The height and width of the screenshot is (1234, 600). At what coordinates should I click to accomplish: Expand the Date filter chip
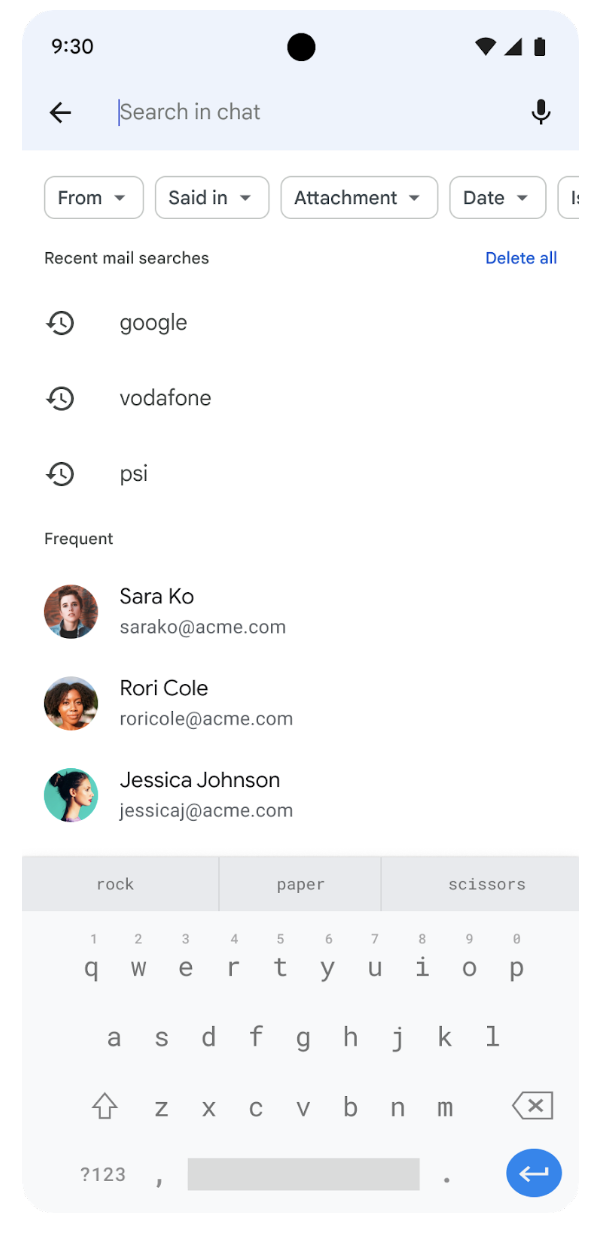[x=496, y=198]
